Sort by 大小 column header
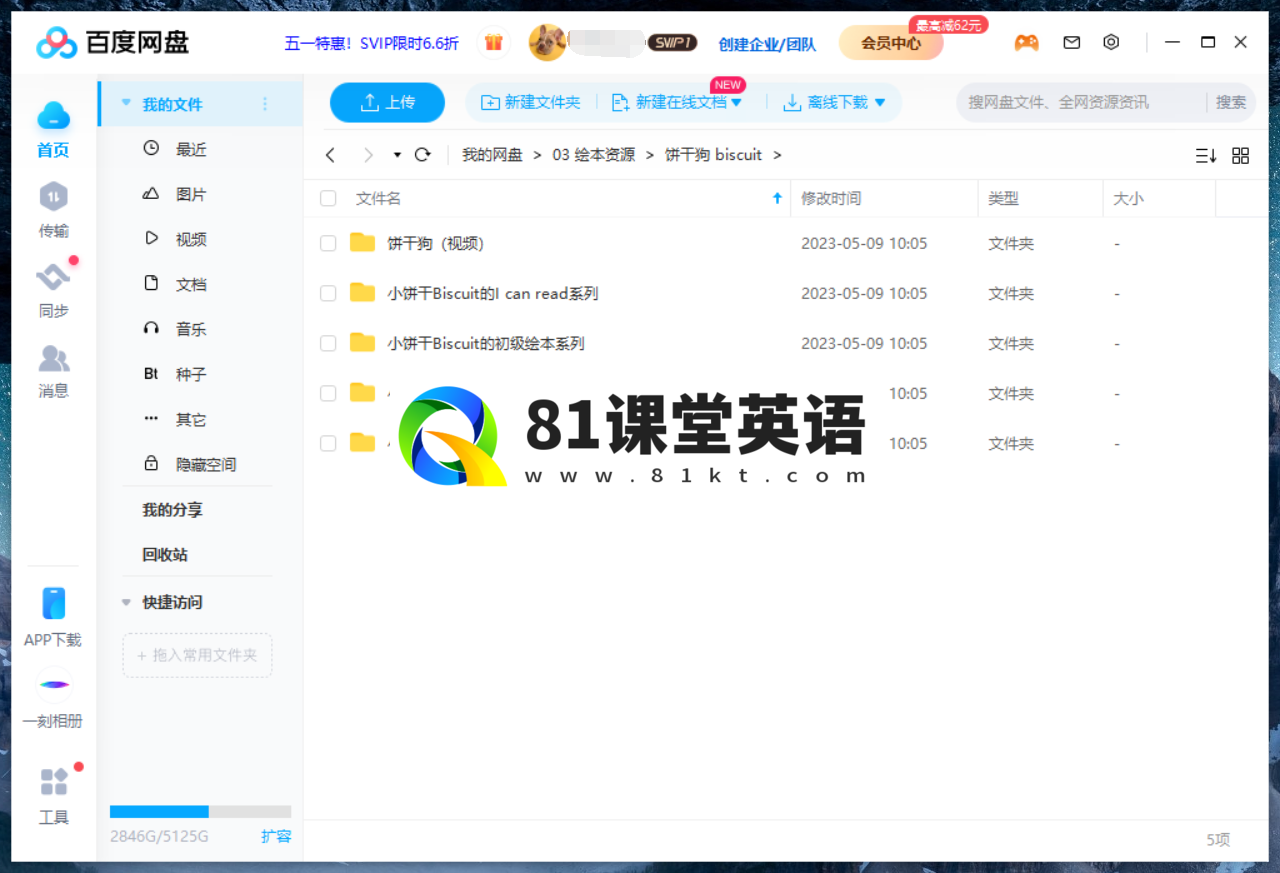The height and width of the screenshot is (873, 1280). click(x=1129, y=198)
